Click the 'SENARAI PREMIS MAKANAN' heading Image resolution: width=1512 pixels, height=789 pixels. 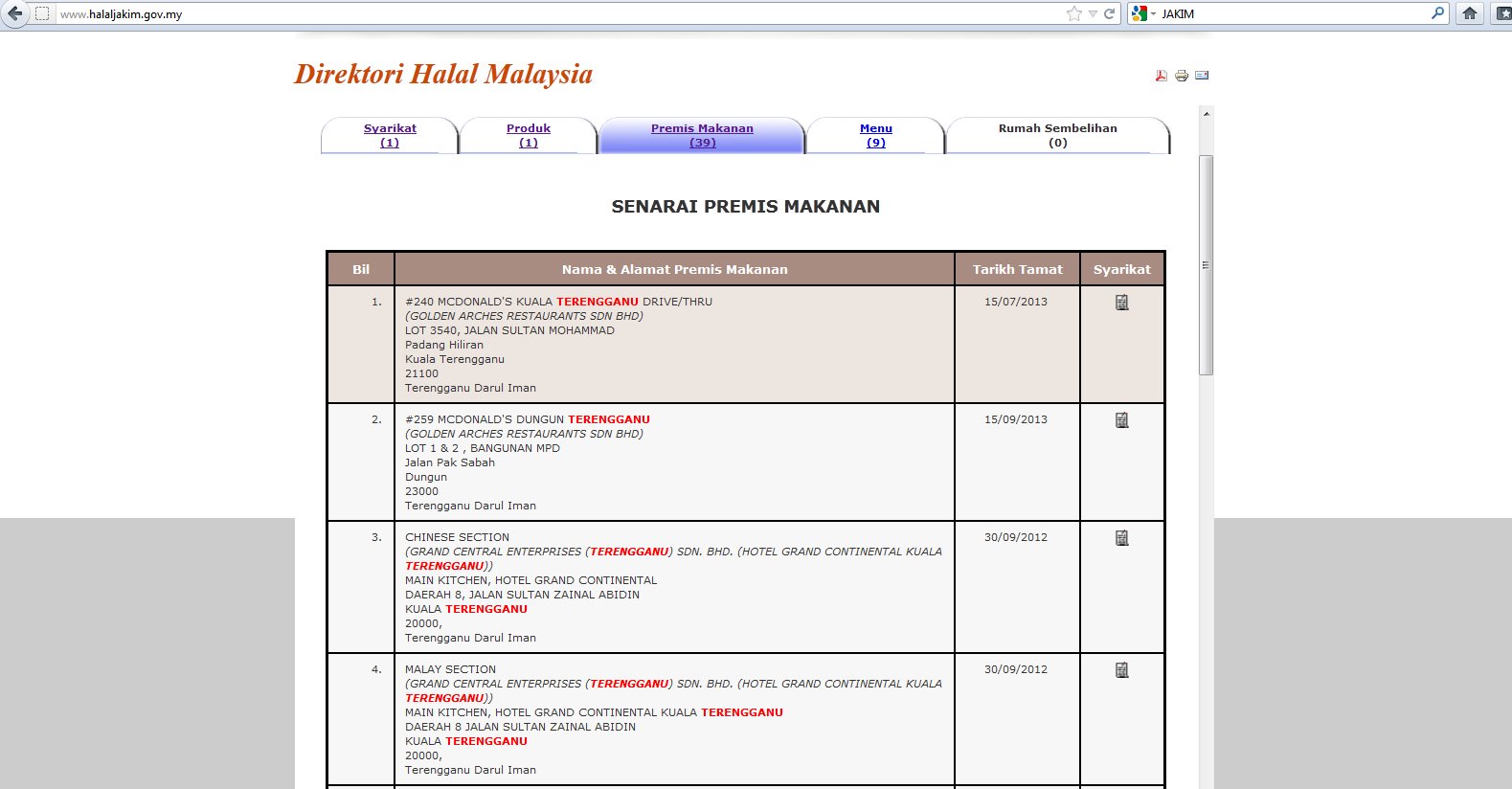[x=746, y=206]
